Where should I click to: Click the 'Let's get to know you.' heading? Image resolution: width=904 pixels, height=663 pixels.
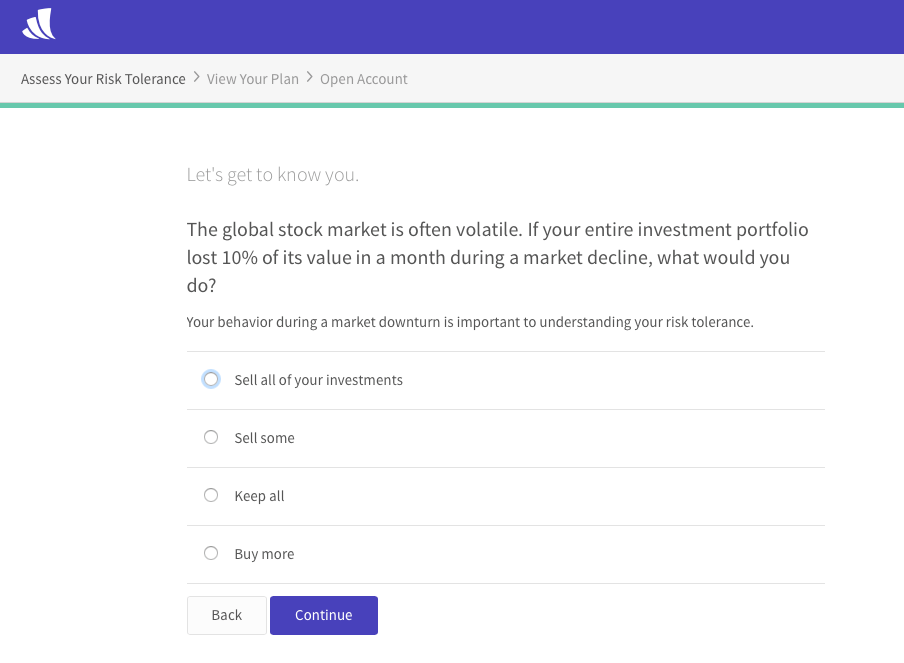[x=272, y=175]
